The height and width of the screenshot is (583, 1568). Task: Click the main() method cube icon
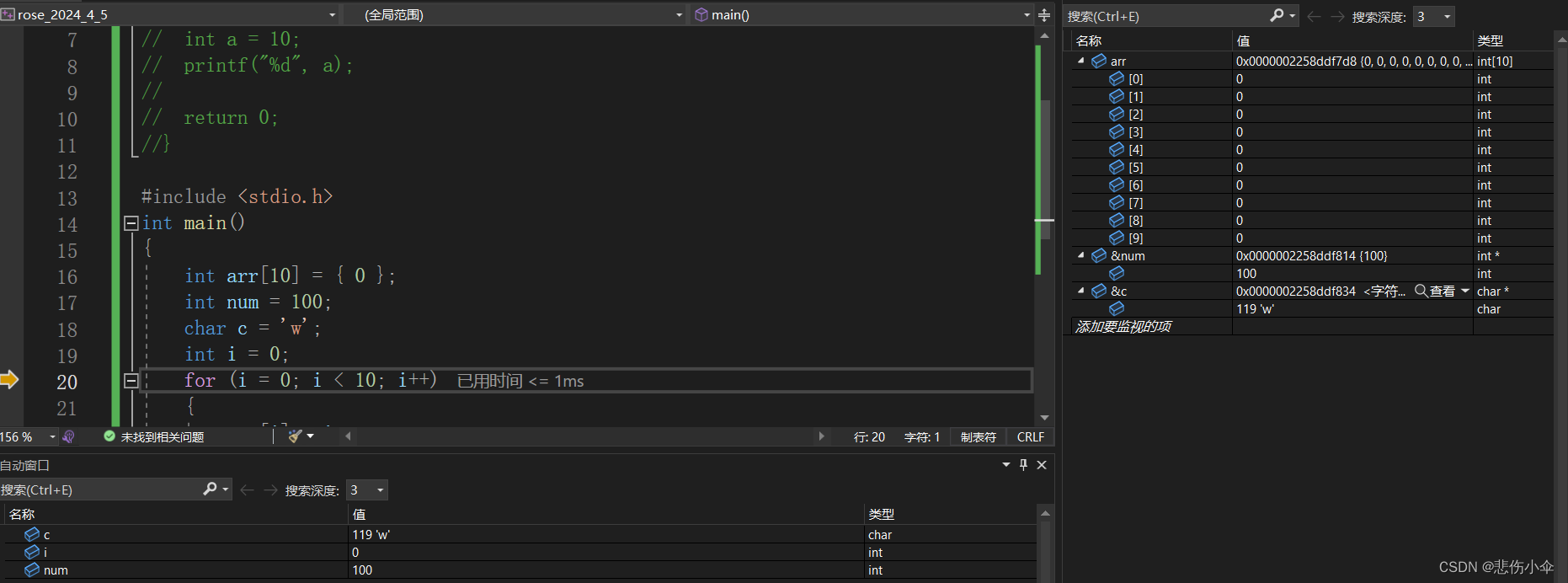[x=701, y=14]
